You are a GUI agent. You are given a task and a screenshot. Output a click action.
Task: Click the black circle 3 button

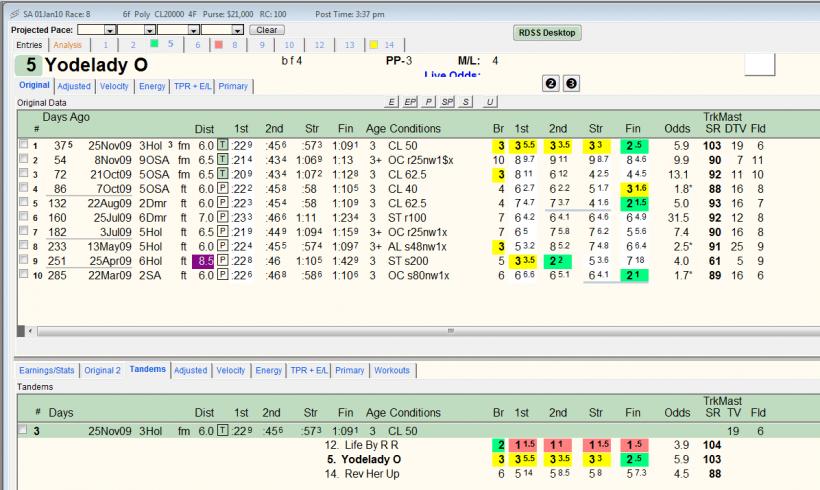click(x=571, y=84)
